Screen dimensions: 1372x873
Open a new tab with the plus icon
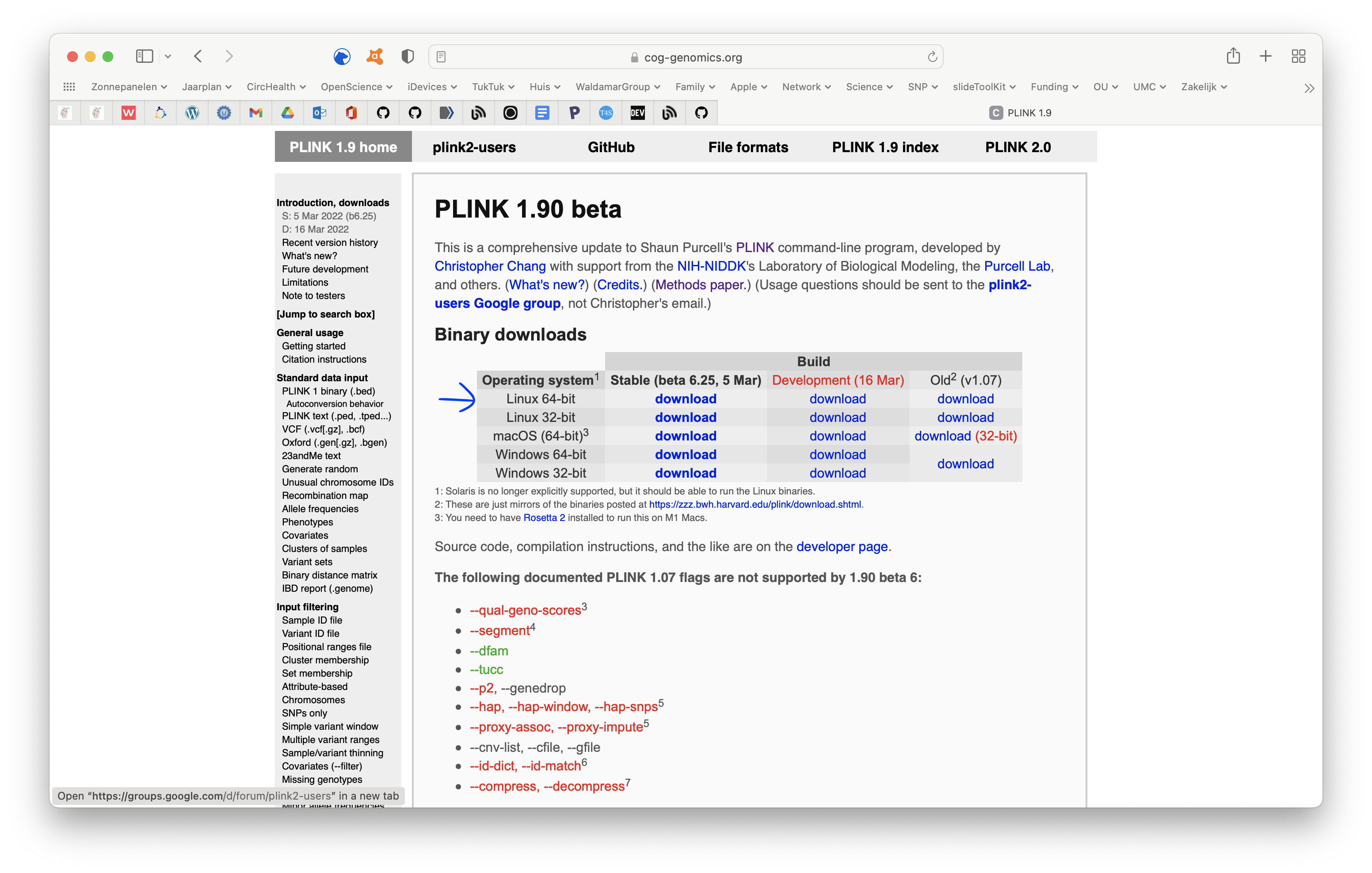(1265, 56)
